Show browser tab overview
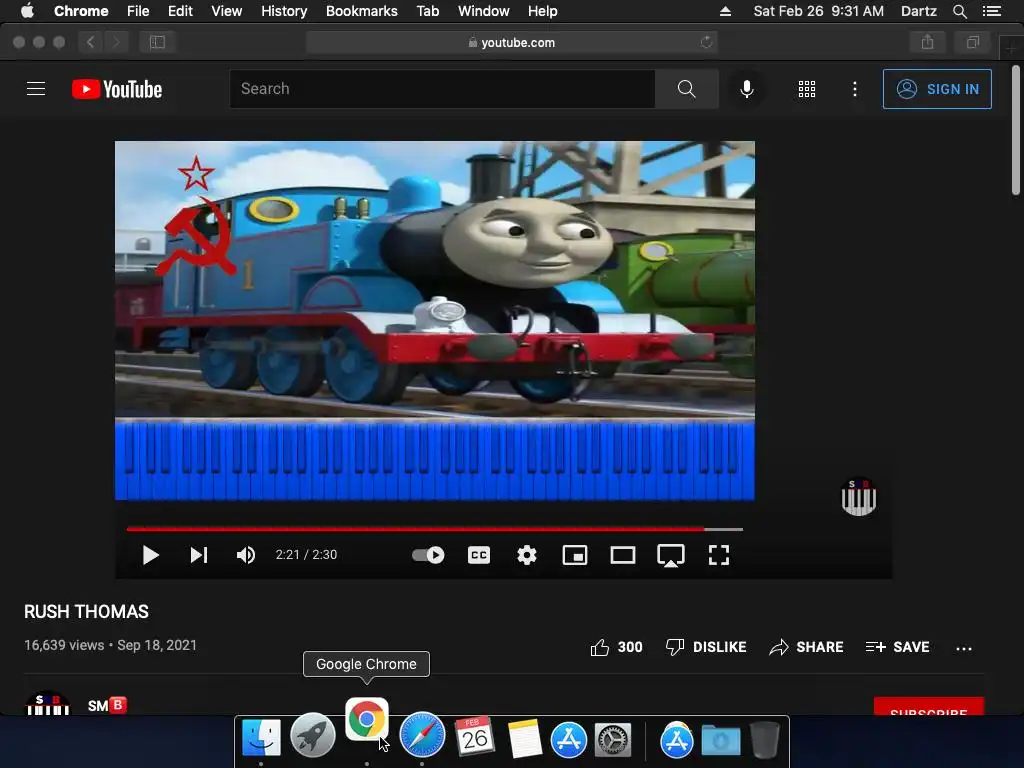This screenshot has width=1024, height=768. point(972,42)
